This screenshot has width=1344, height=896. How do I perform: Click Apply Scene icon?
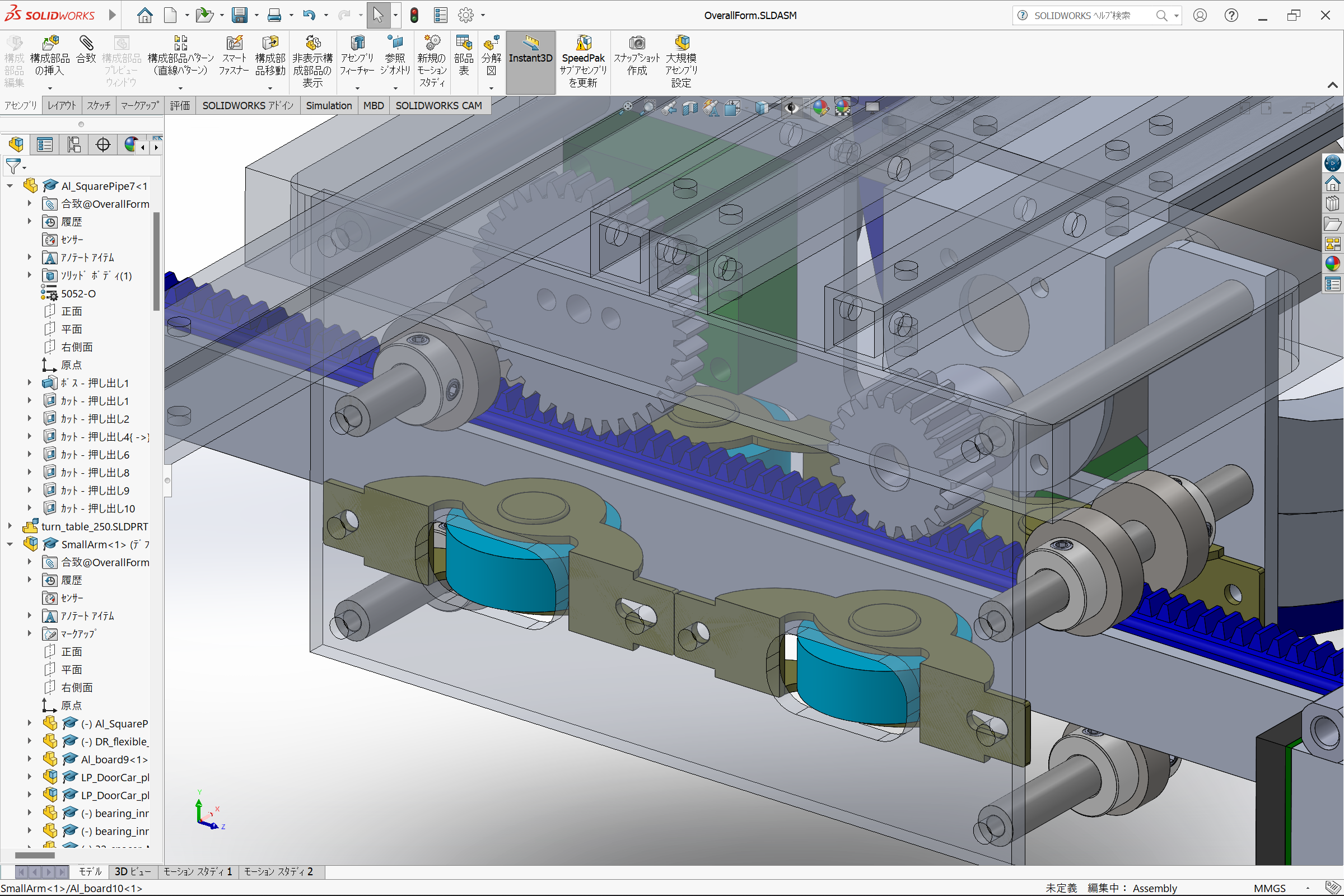pos(843,107)
